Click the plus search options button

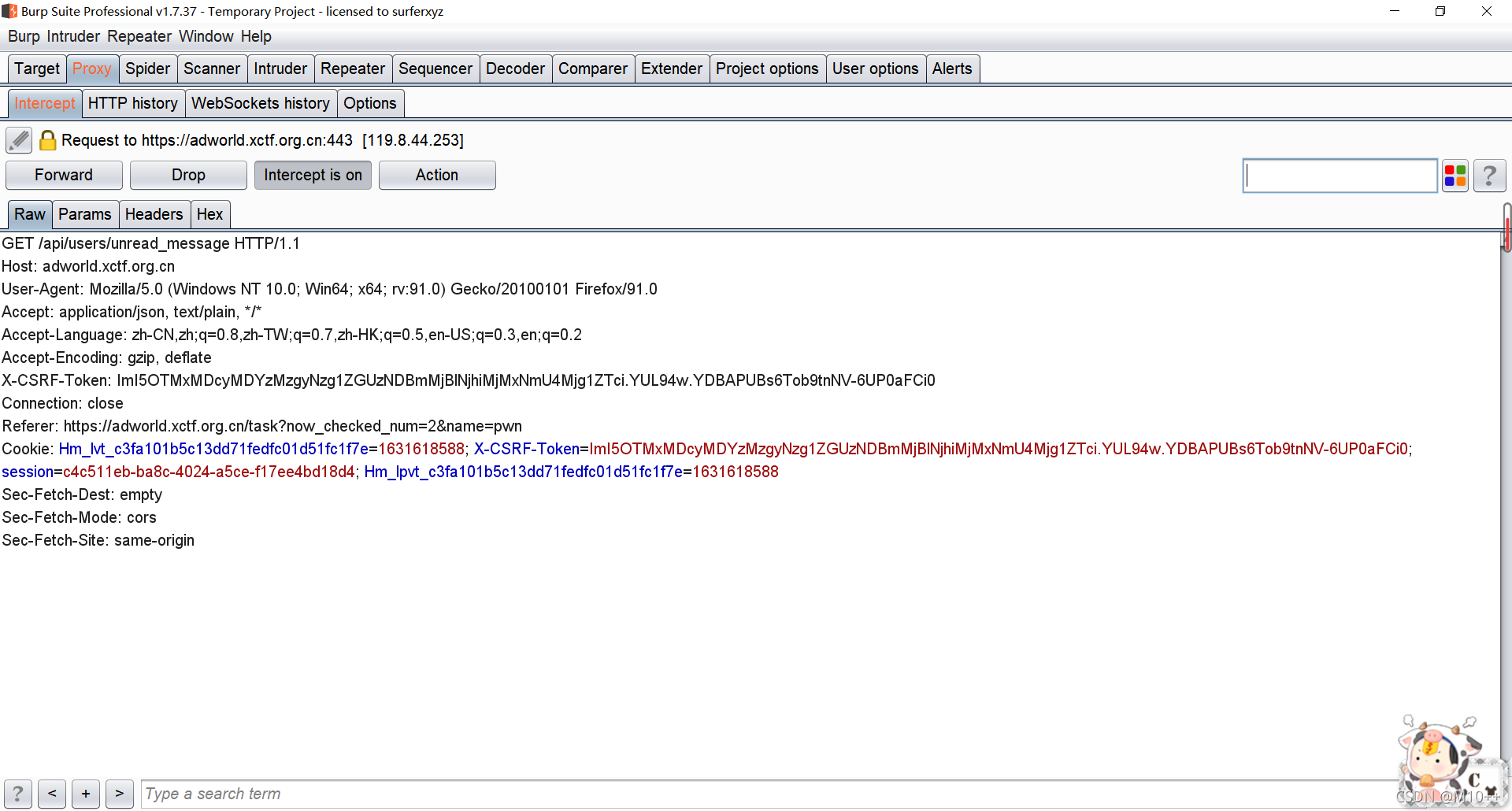(x=86, y=794)
